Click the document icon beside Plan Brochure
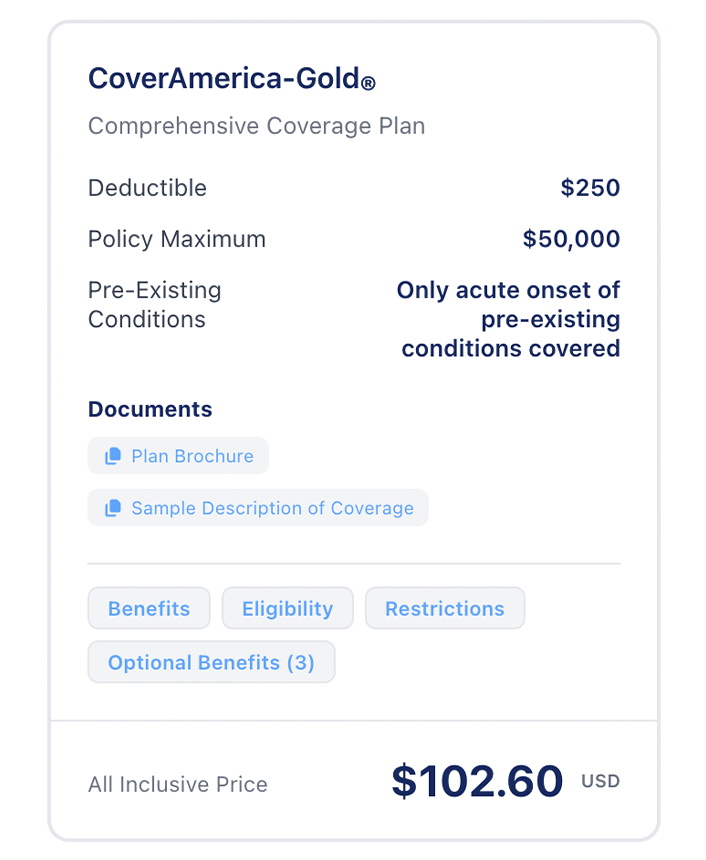Viewport: 706px width, 860px height. click(113, 456)
